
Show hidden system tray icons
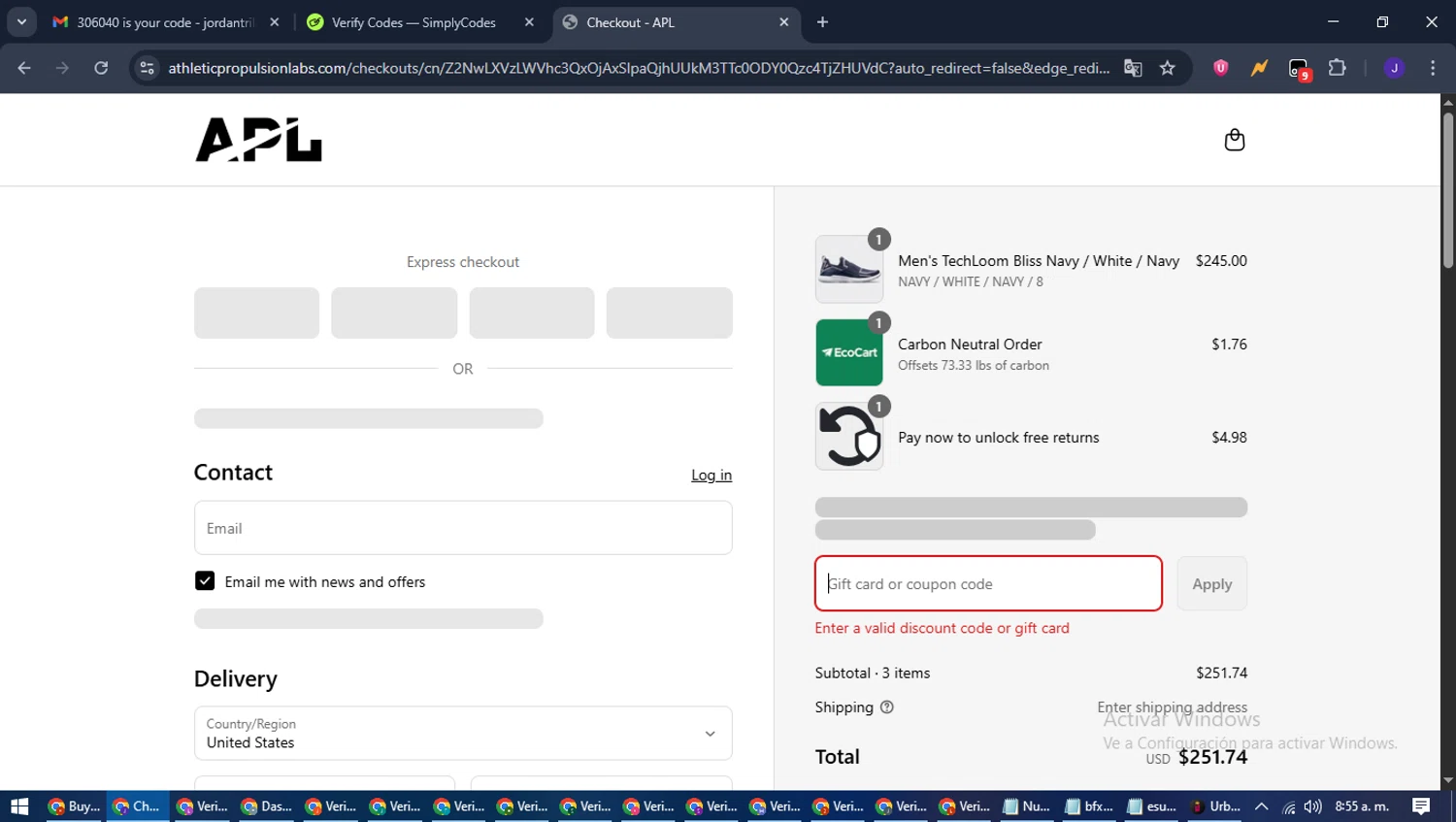click(1261, 806)
